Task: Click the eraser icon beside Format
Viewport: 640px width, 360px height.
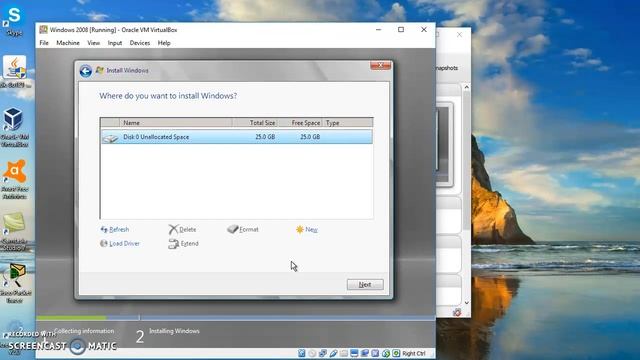Action: pos(233,229)
